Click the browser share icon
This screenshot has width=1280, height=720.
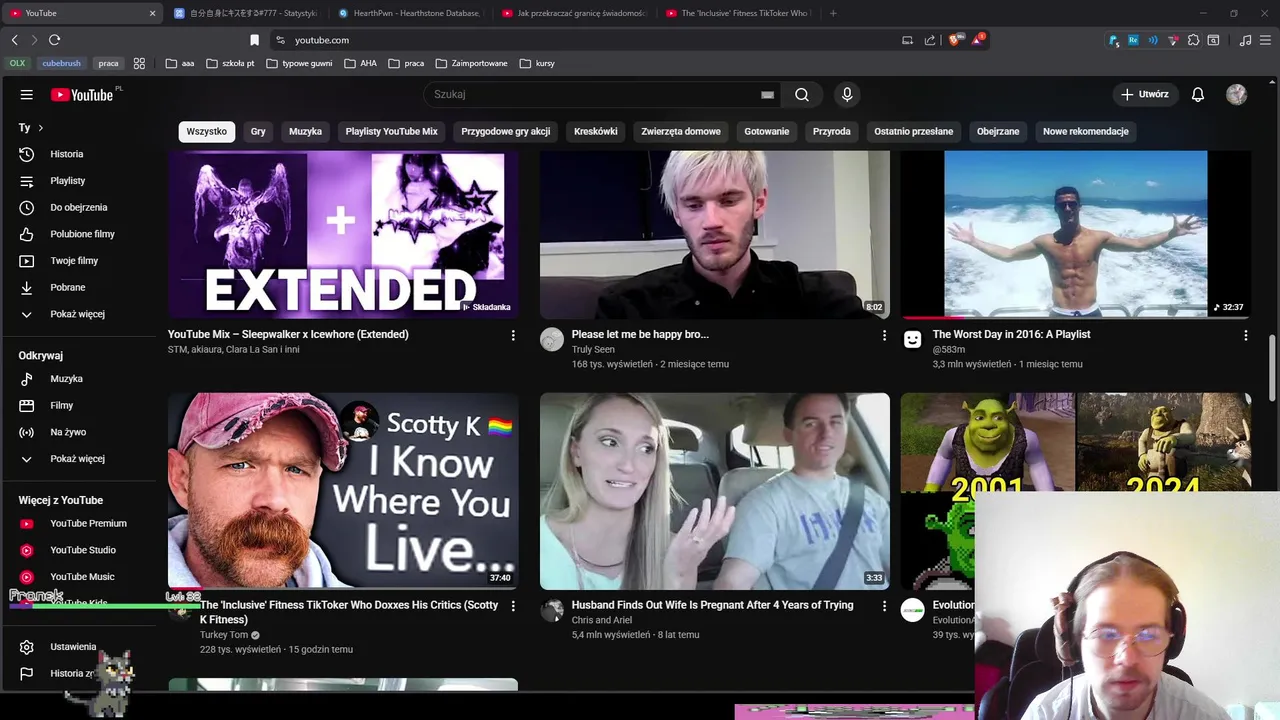930,40
